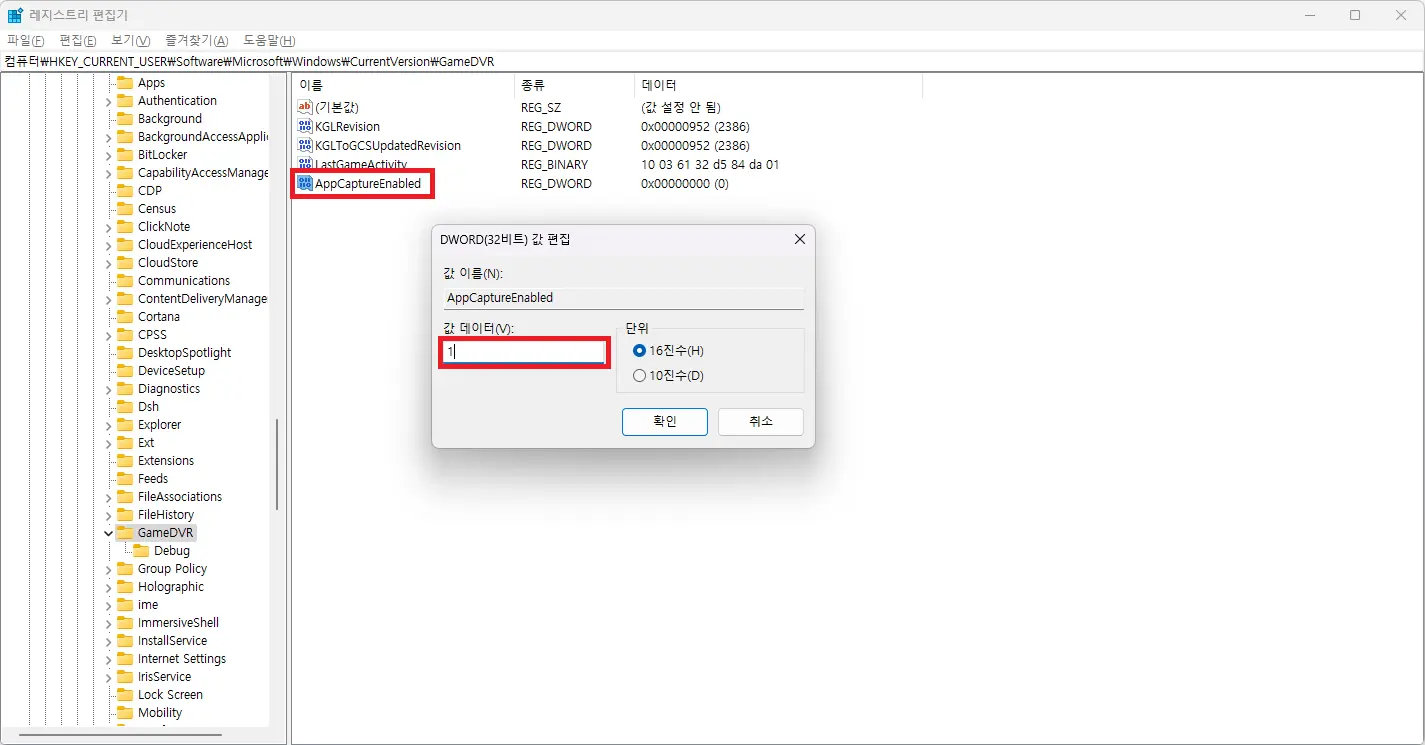Click the KGLRevision DWORD value icon
This screenshot has width=1425, height=745.
tap(305, 126)
